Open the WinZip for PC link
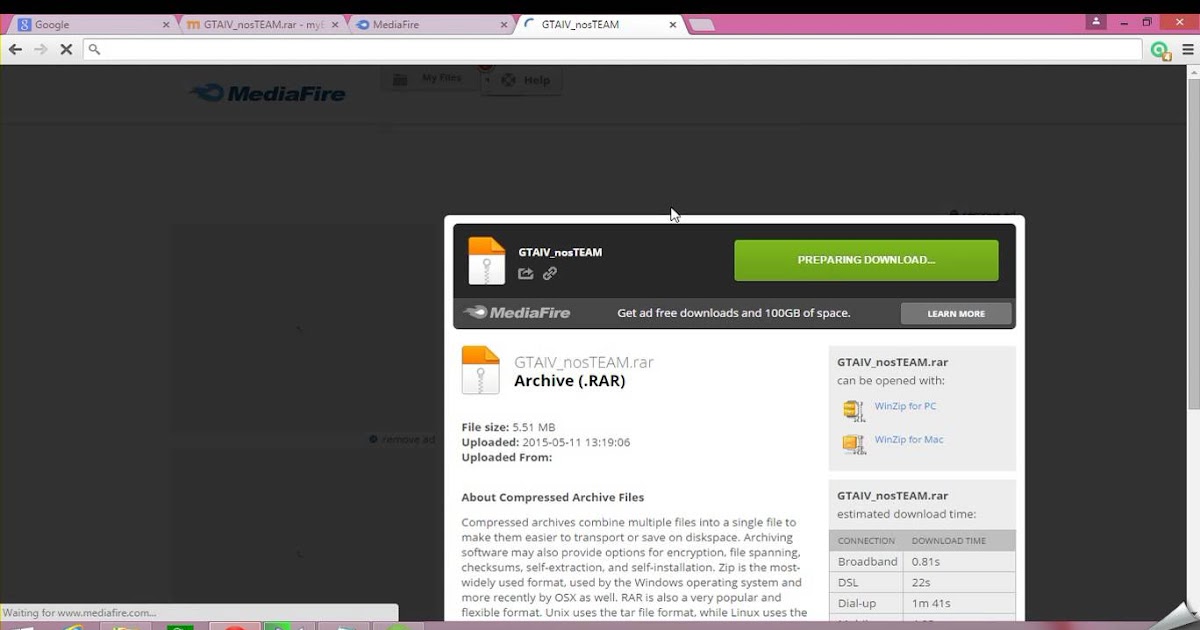 pyautogui.click(x=905, y=406)
